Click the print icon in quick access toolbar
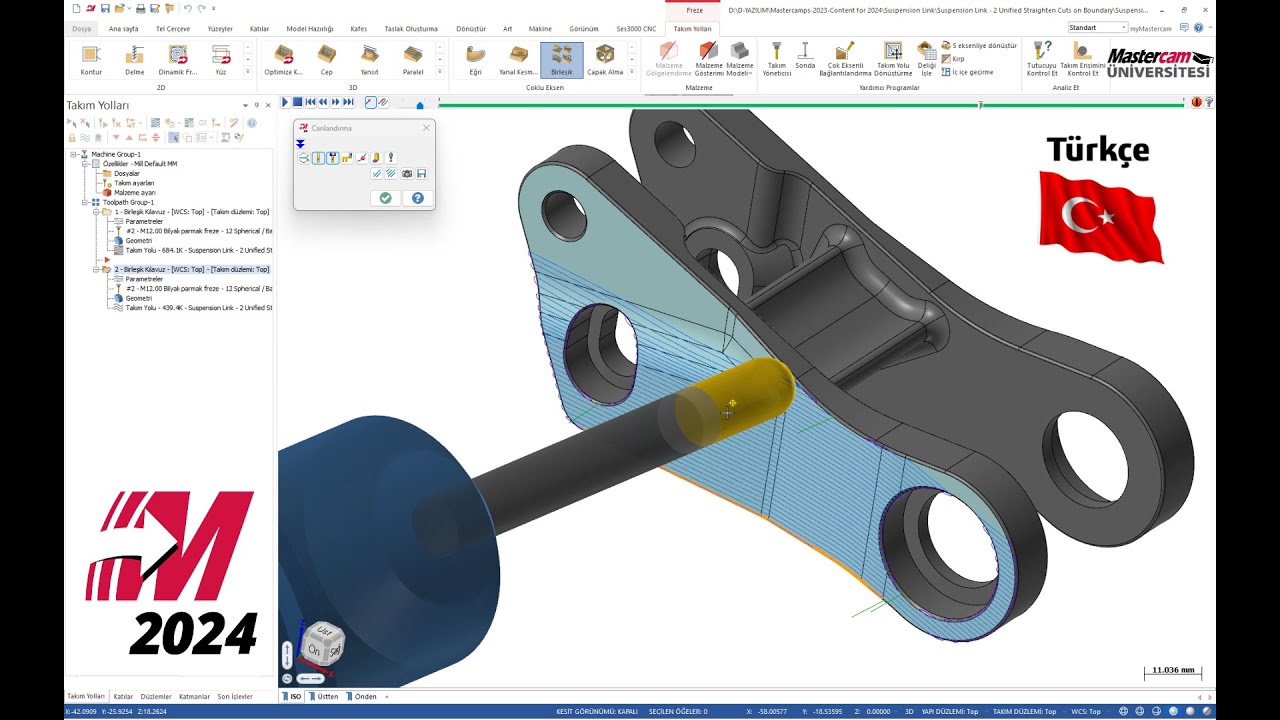The image size is (1280, 720). tap(141, 8)
